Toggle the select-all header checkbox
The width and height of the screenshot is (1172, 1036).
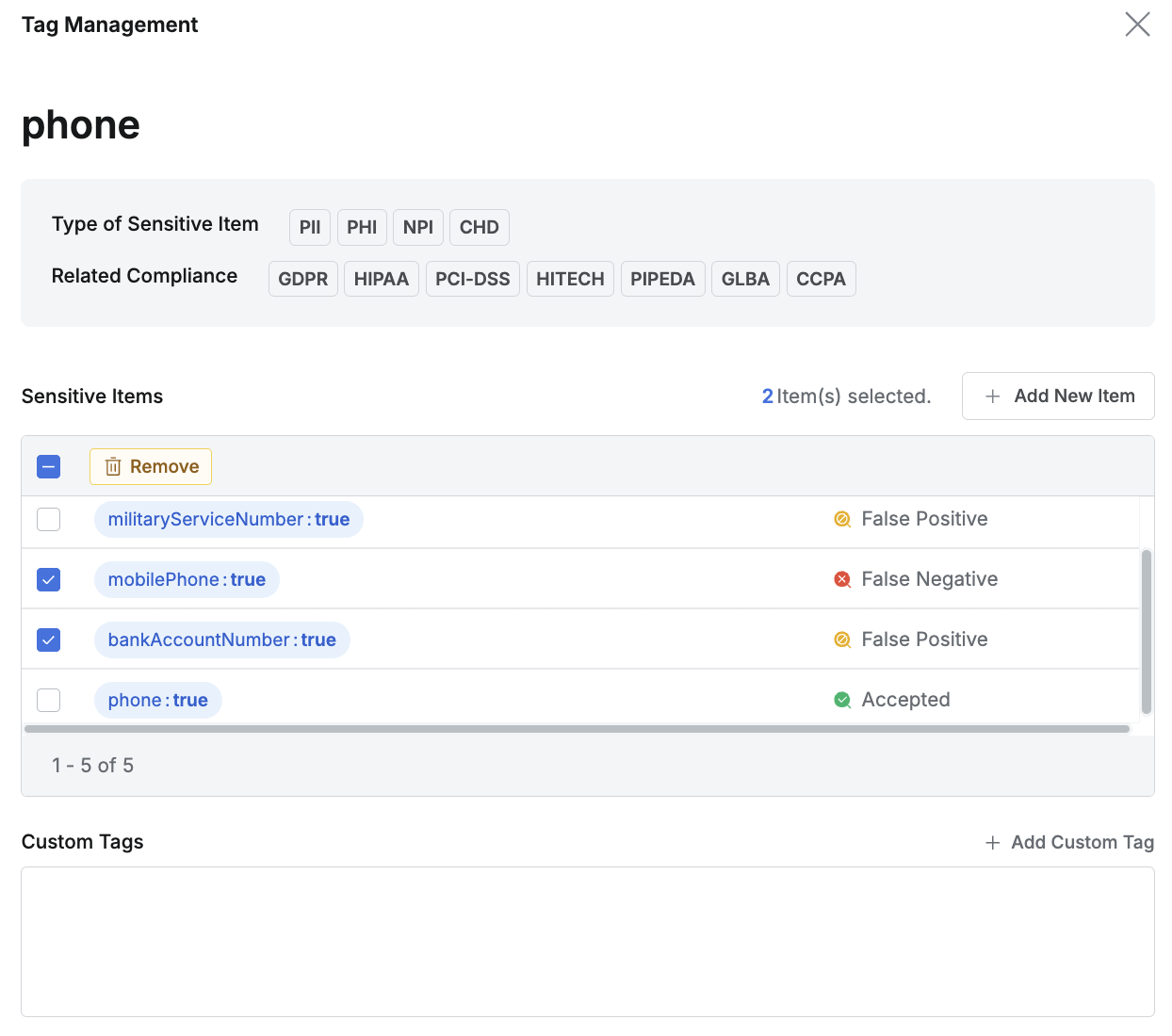click(x=48, y=466)
